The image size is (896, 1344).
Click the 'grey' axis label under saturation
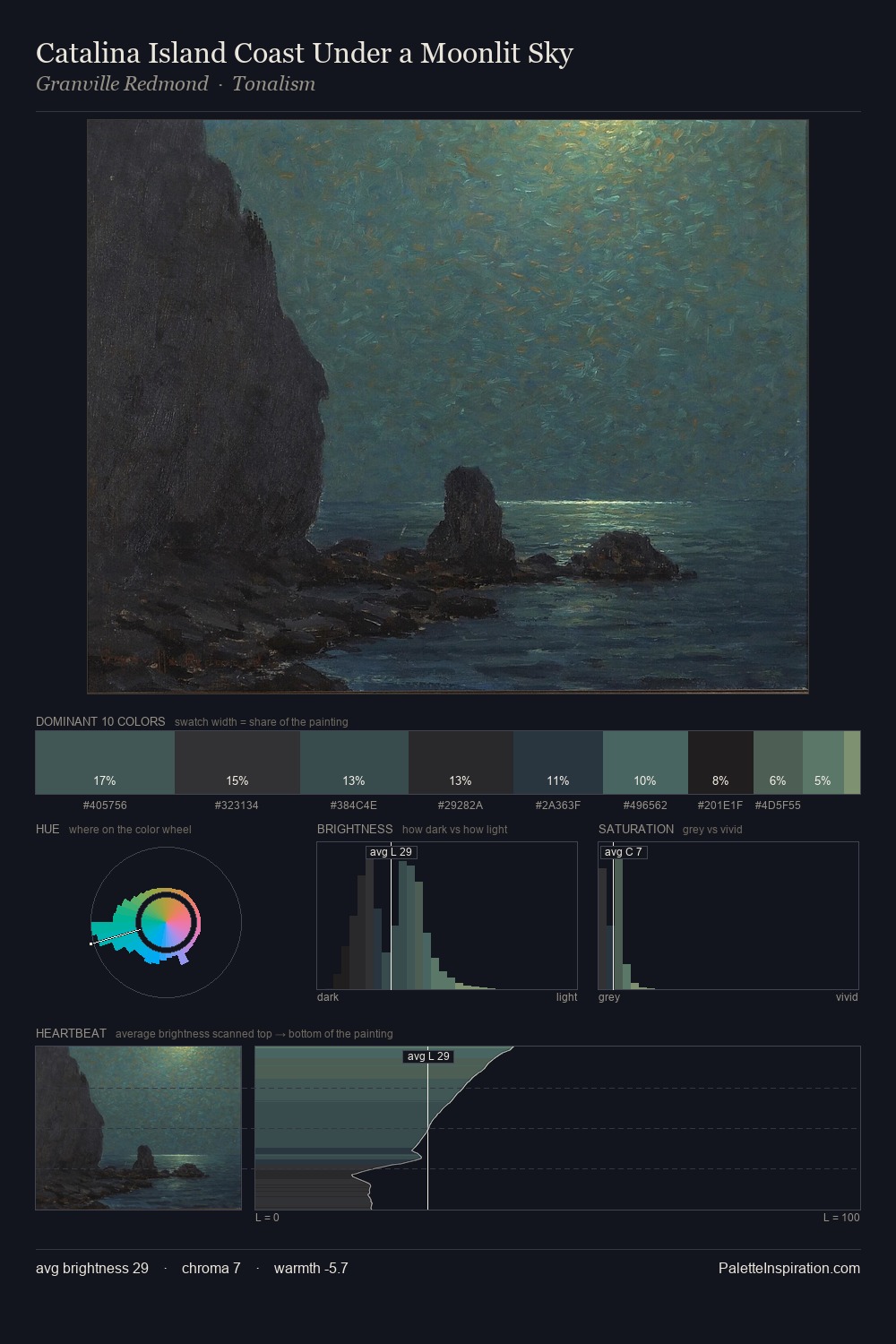pyautogui.click(x=609, y=997)
